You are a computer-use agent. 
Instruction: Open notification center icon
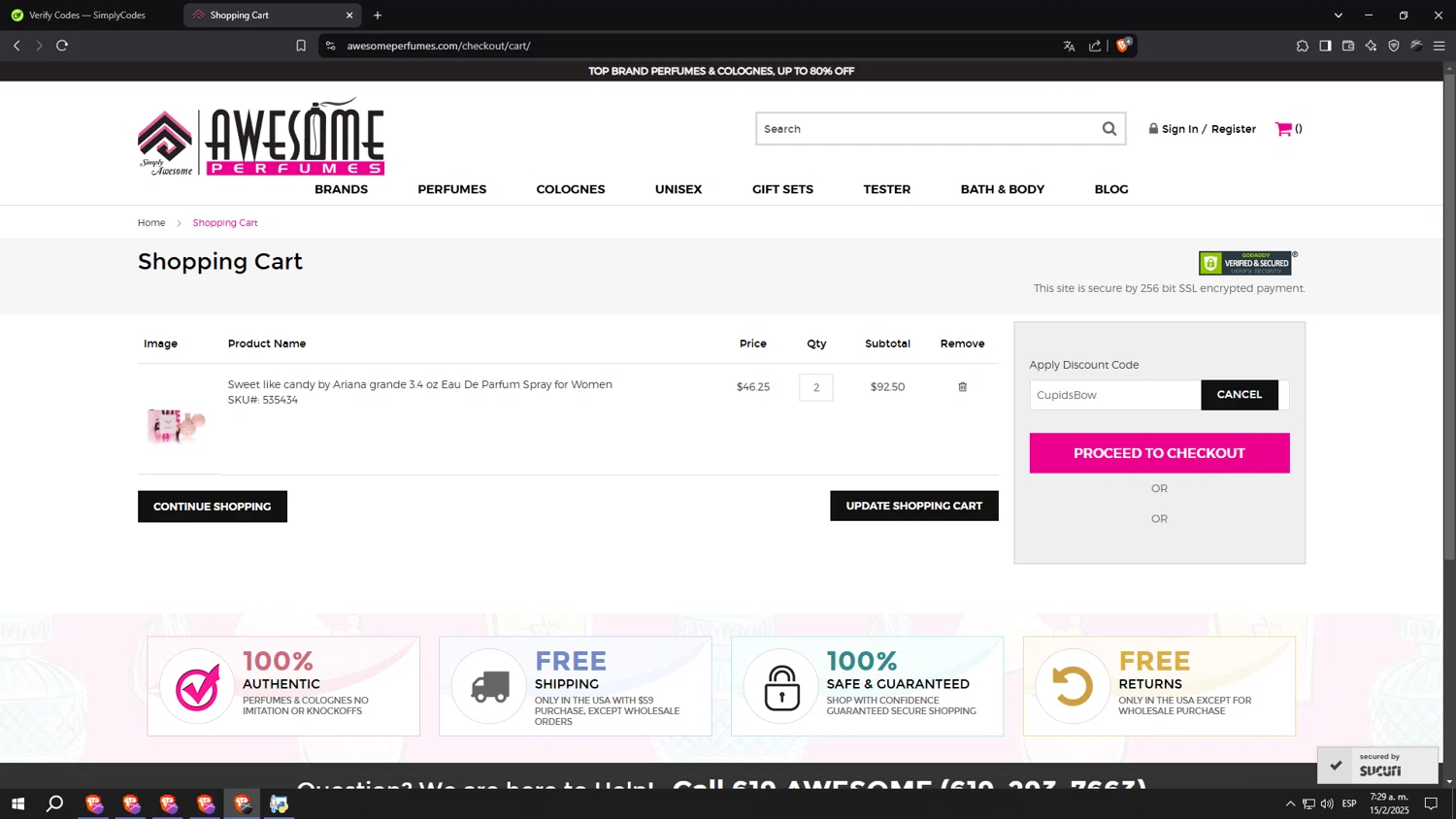tap(1431, 803)
